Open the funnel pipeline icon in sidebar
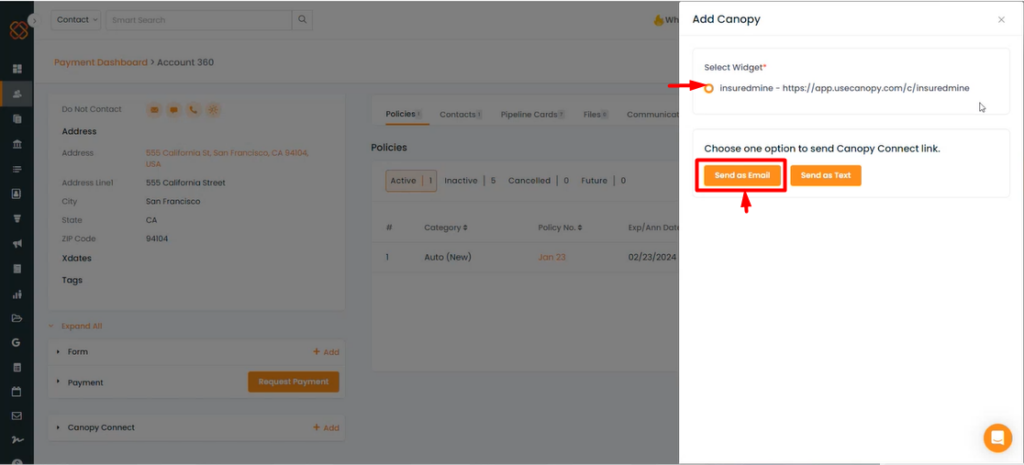Viewport: 1024px width, 465px height. pyautogui.click(x=18, y=219)
